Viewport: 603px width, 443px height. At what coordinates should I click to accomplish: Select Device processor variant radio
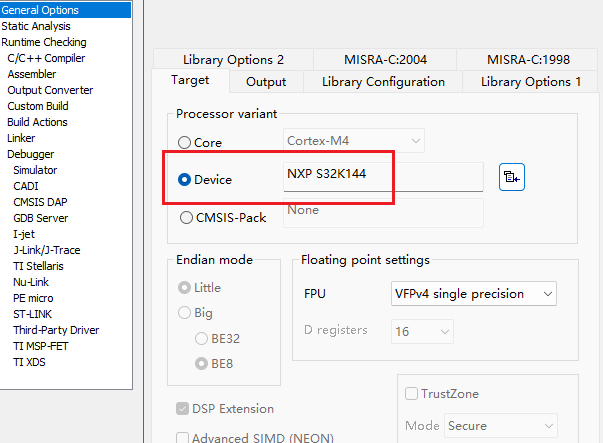(x=185, y=180)
